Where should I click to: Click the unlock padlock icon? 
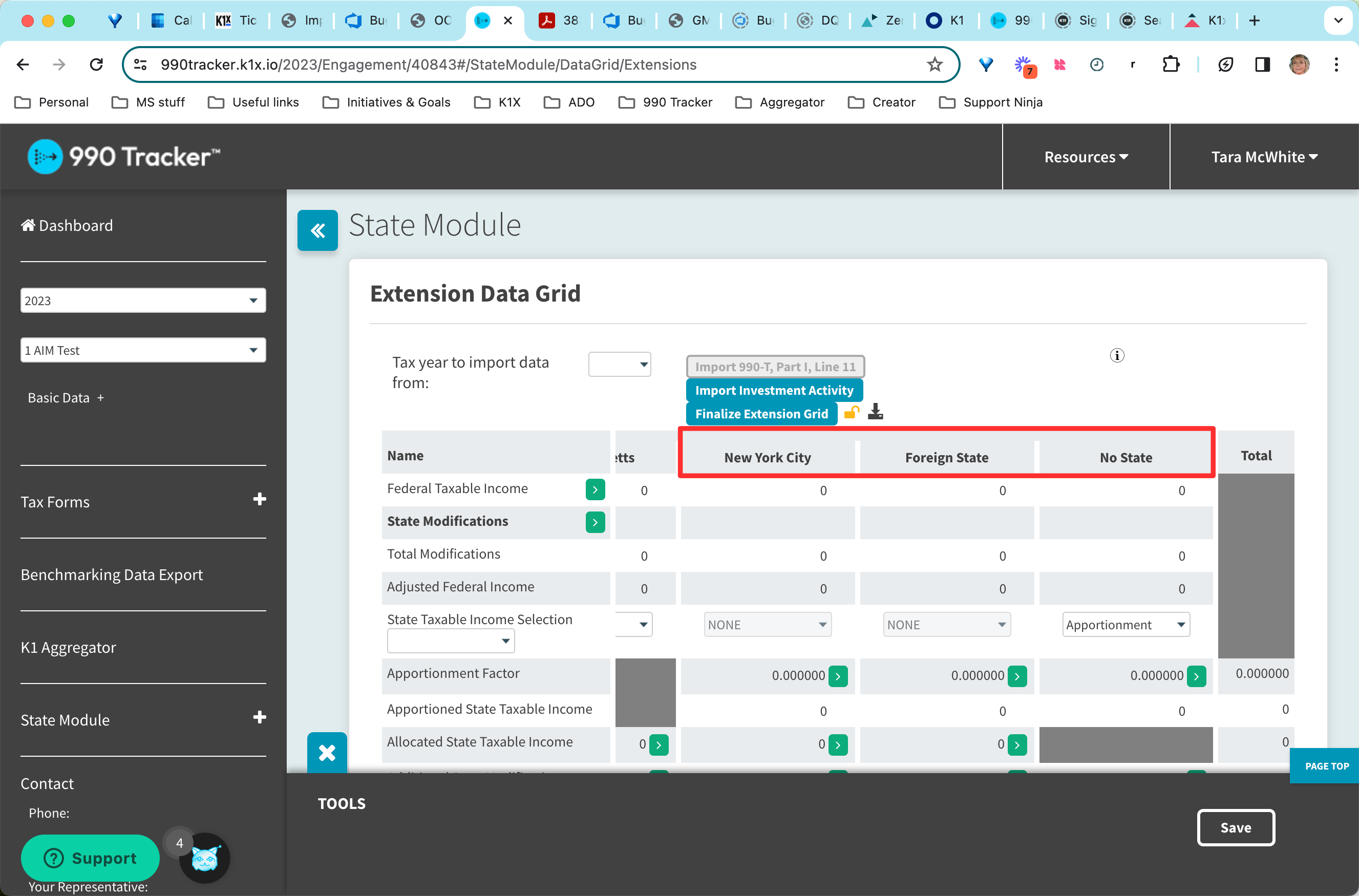(852, 412)
